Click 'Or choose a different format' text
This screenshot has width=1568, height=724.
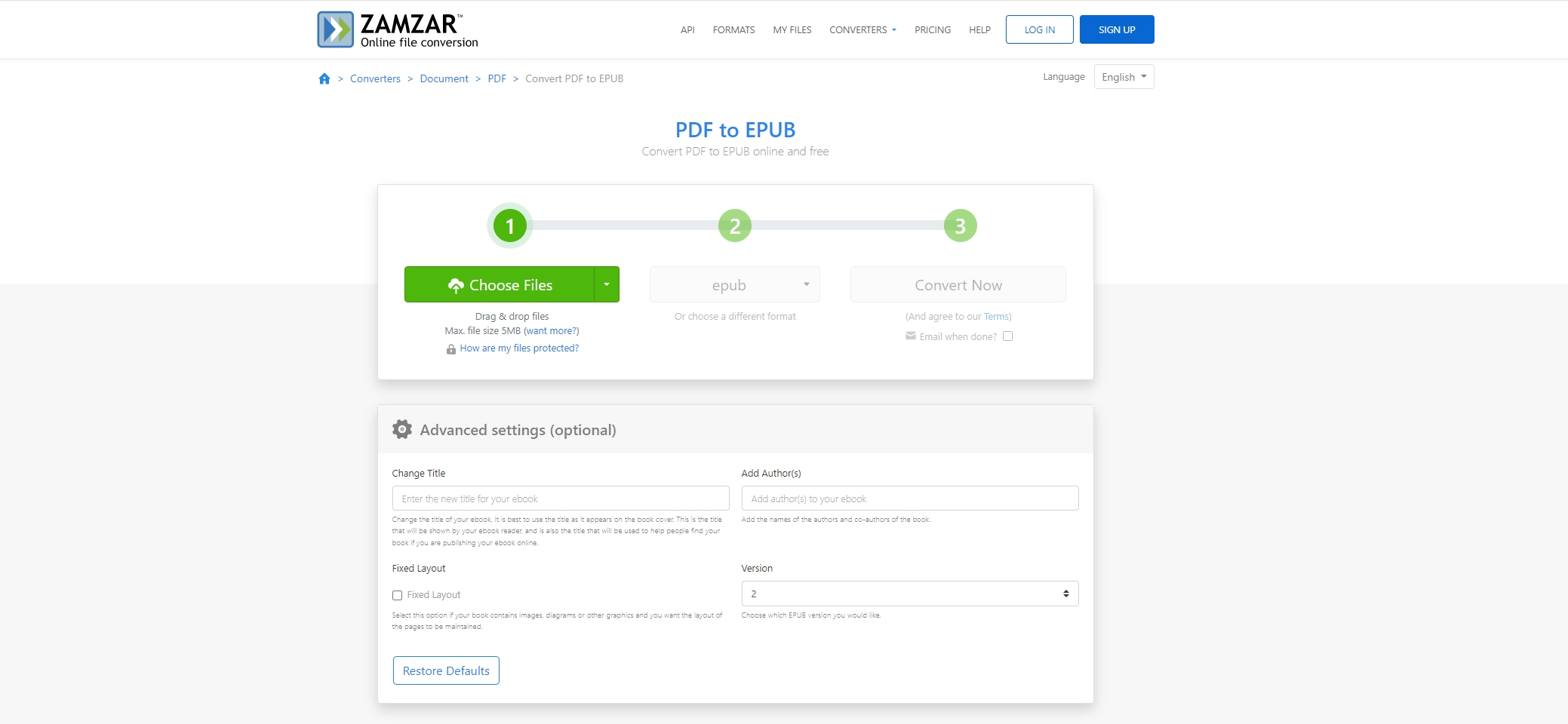tap(735, 317)
